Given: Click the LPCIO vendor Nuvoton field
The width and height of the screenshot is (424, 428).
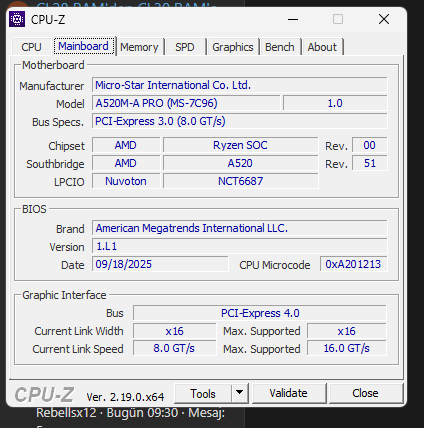Looking at the screenshot, I should 126,181.
